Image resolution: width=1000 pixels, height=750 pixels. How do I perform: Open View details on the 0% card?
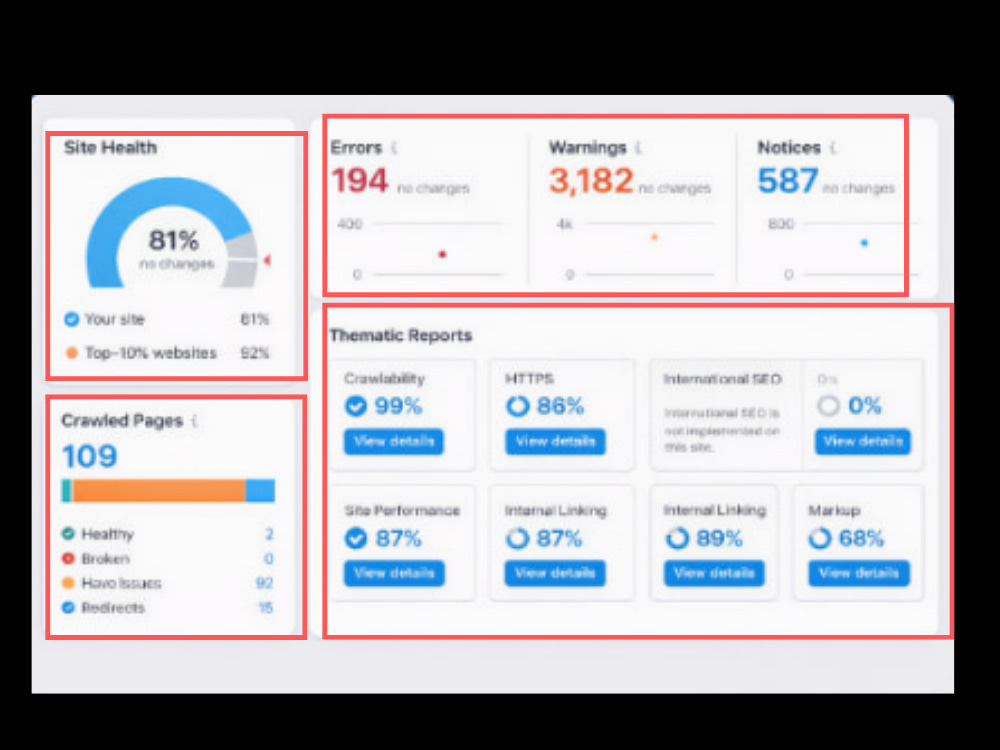pyautogui.click(x=862, y=441)
